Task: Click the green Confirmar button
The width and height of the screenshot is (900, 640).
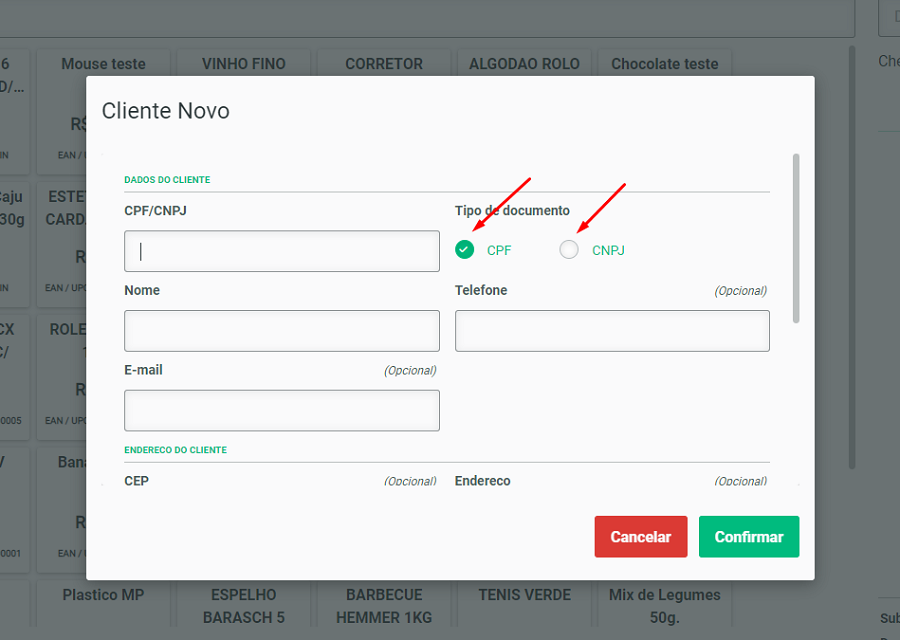Action: click(x=748, y=537)
